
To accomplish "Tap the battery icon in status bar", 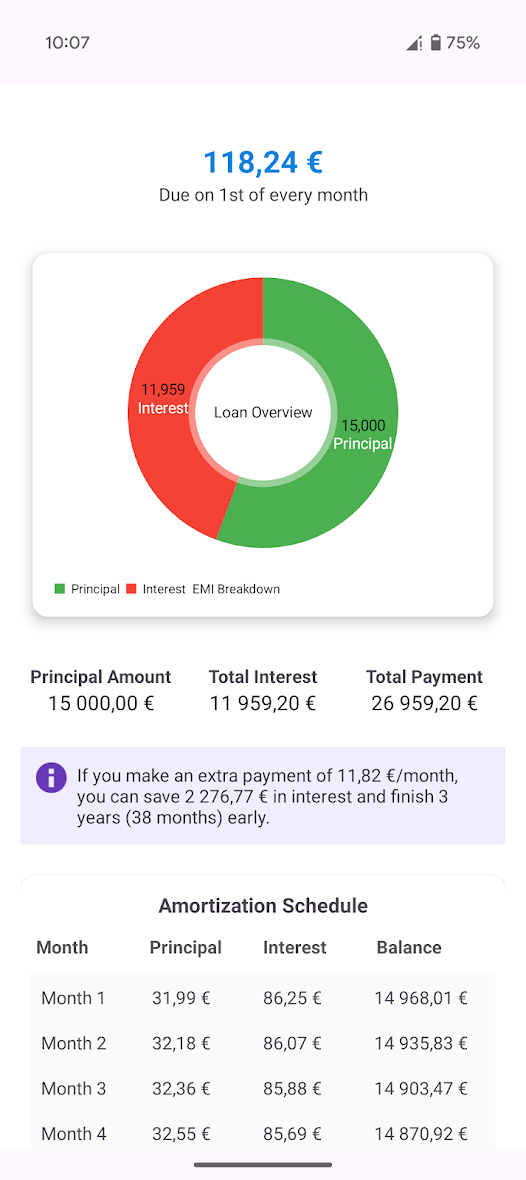I will point(436,43).
